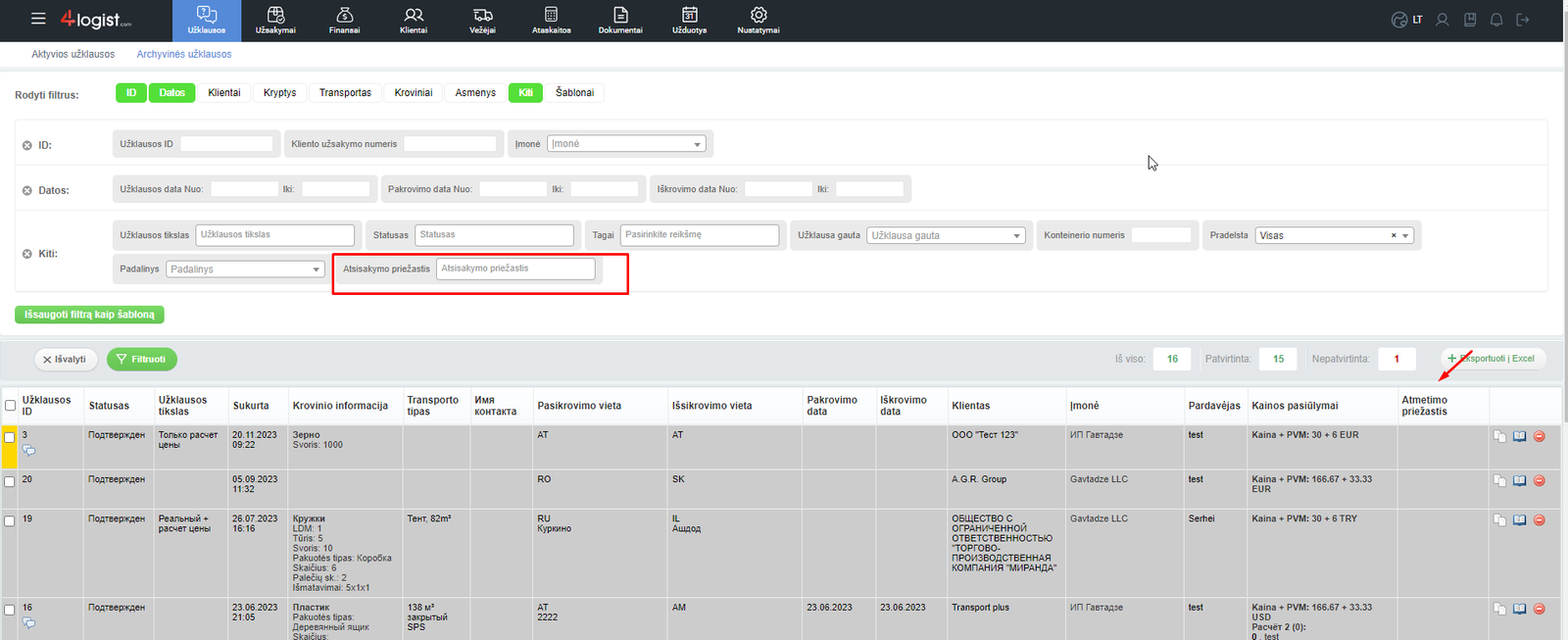Open comments bubble for request 3

coord(29,451)
